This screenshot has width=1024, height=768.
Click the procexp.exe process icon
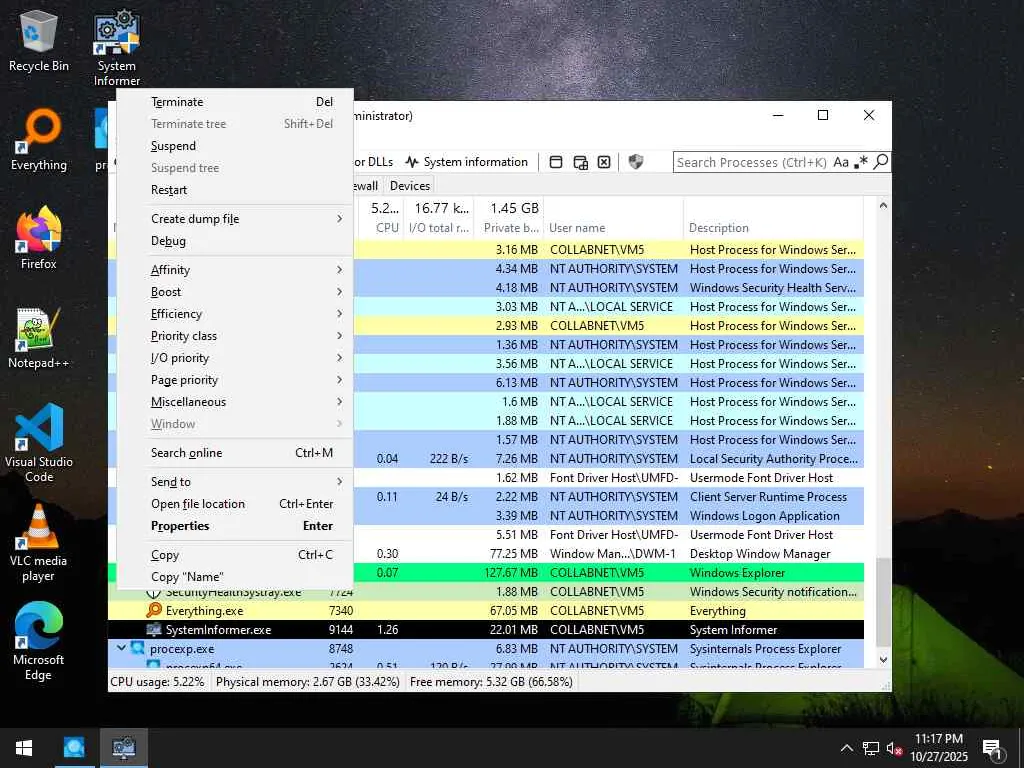(x=137, y=648)
